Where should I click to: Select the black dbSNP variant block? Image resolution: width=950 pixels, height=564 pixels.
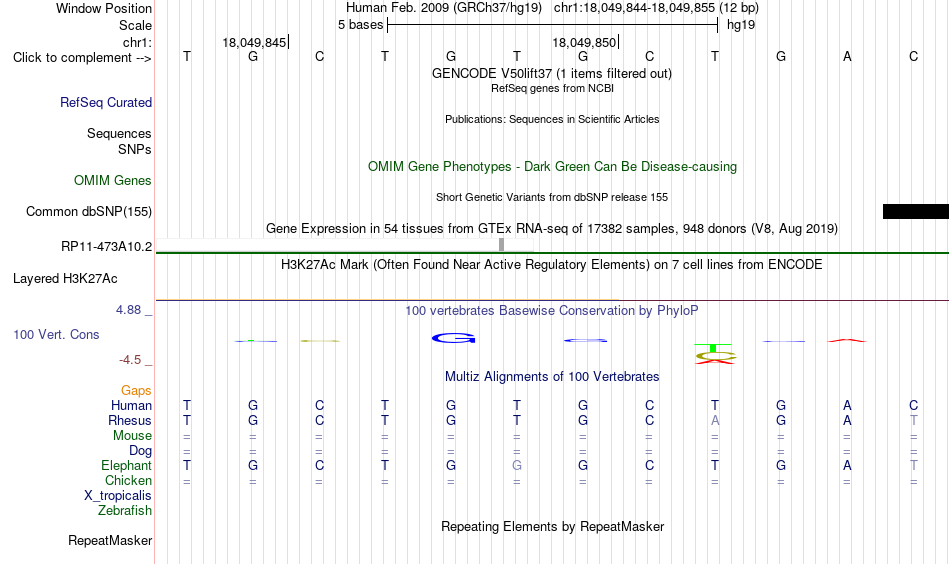pos(915,211)
